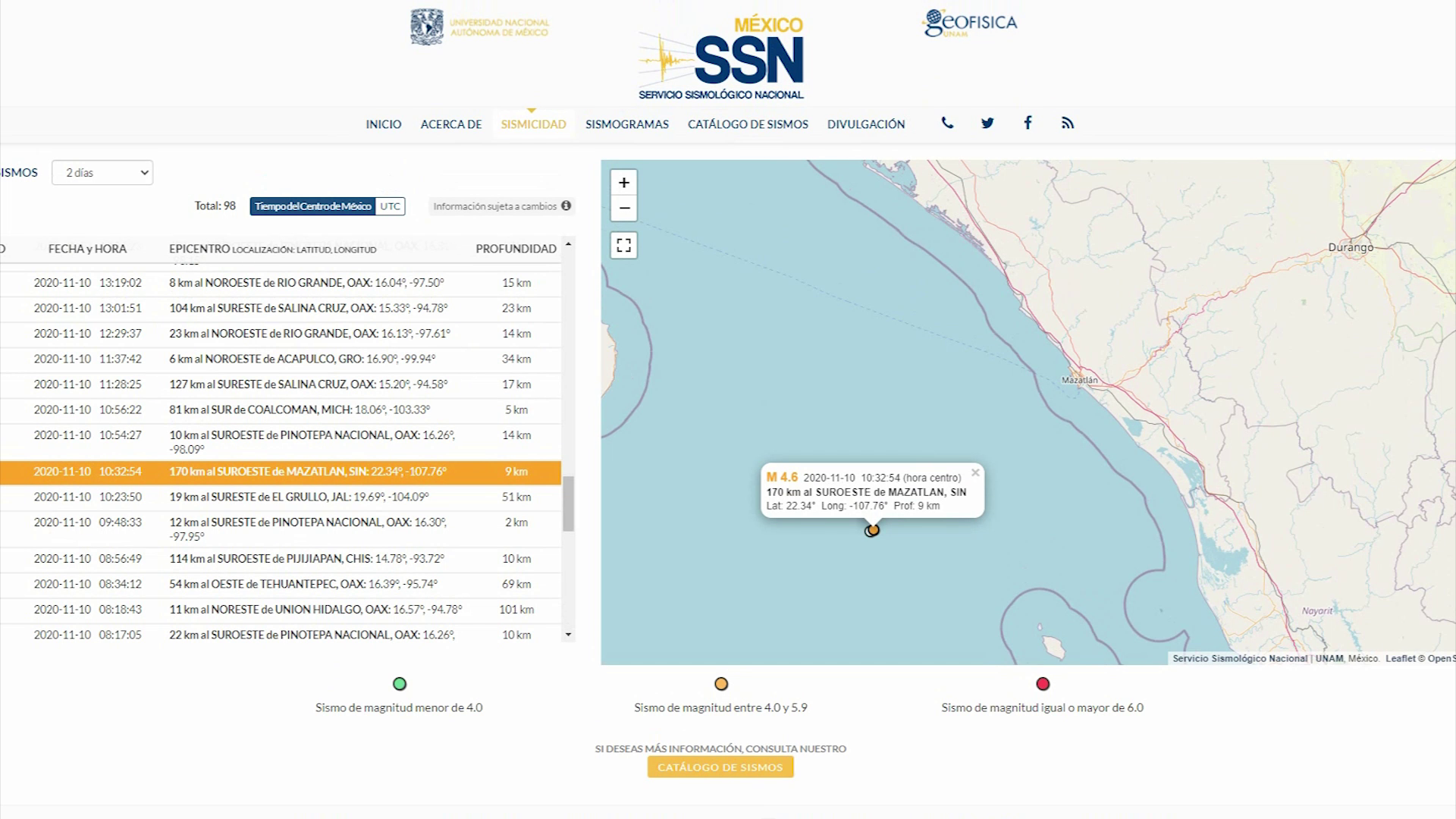Click the Geofísica UNAM logo
The width and height of the screenshot is (1456, 819).
click(970, 23)
